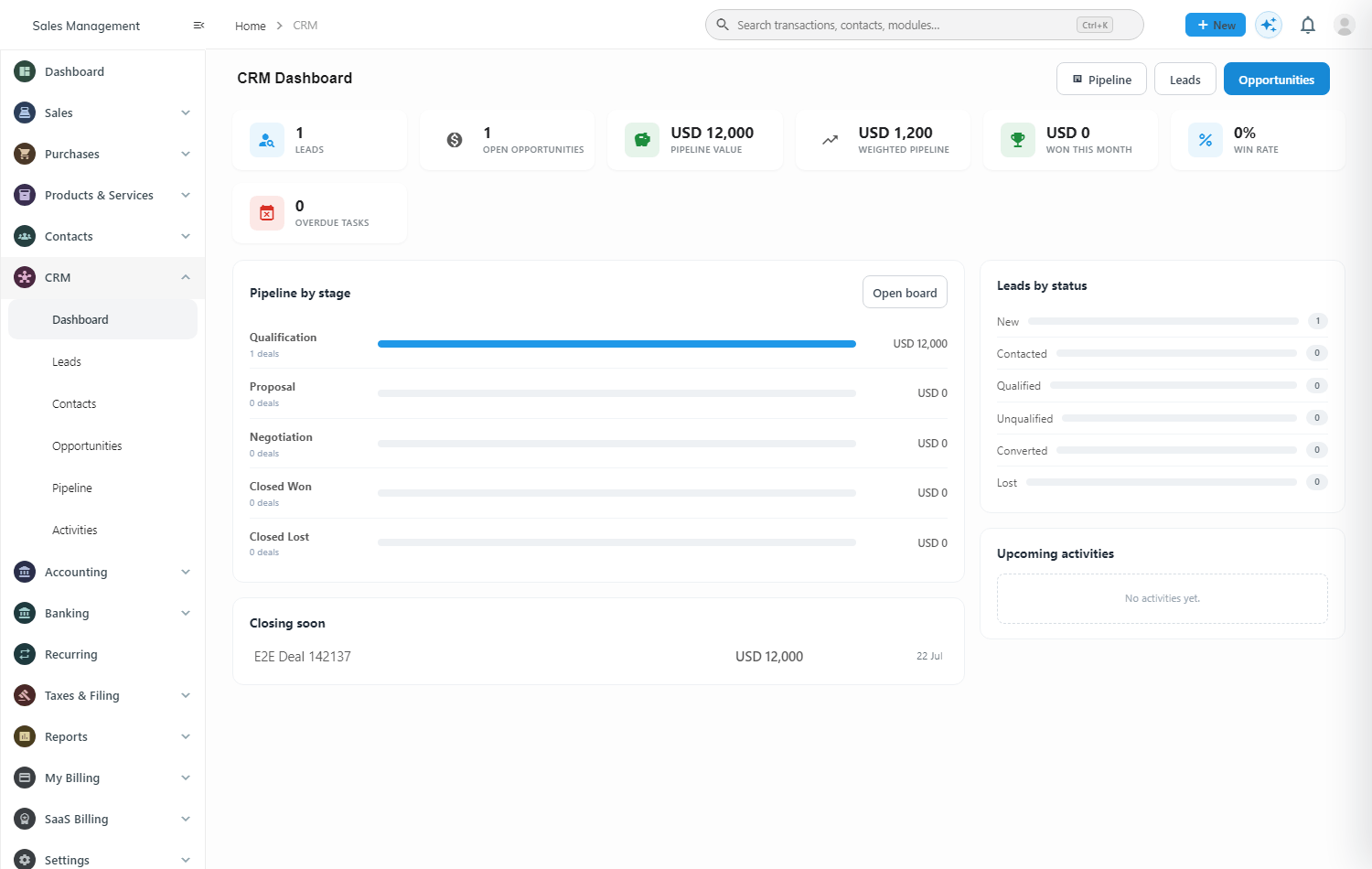
Task: Click the Leads button in header
Action: 1184,79
